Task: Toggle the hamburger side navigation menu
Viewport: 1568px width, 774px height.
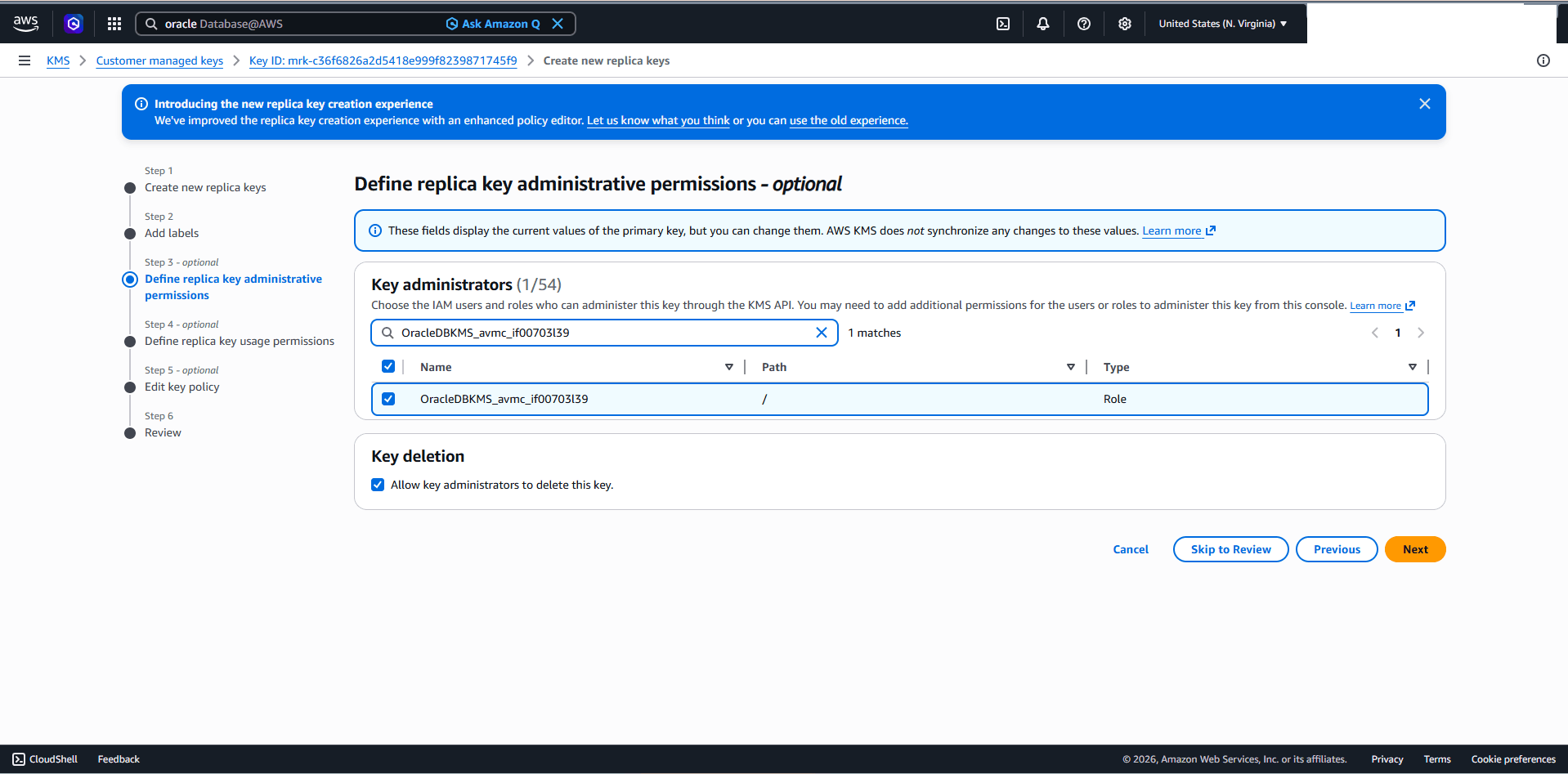Action: (25, 60)
